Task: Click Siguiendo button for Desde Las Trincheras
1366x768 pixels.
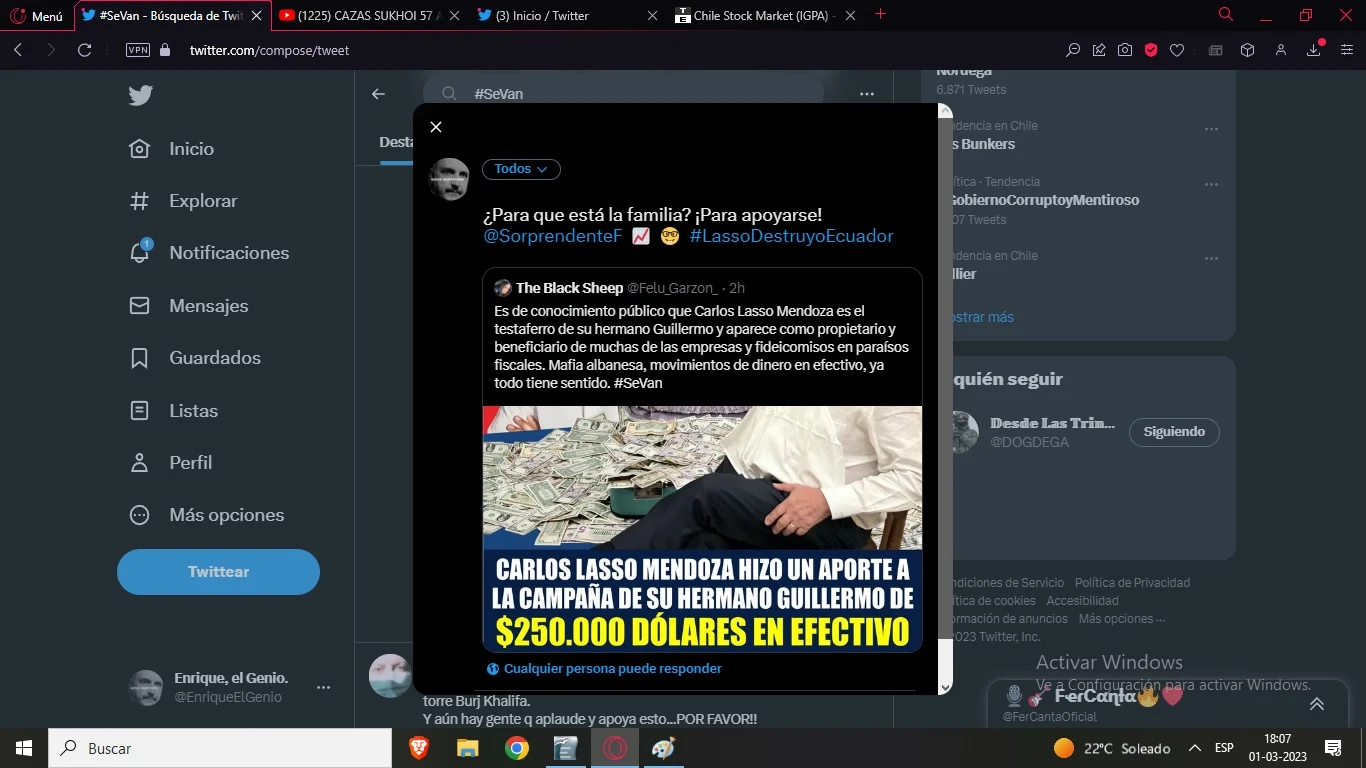Action: point(1174,432)
